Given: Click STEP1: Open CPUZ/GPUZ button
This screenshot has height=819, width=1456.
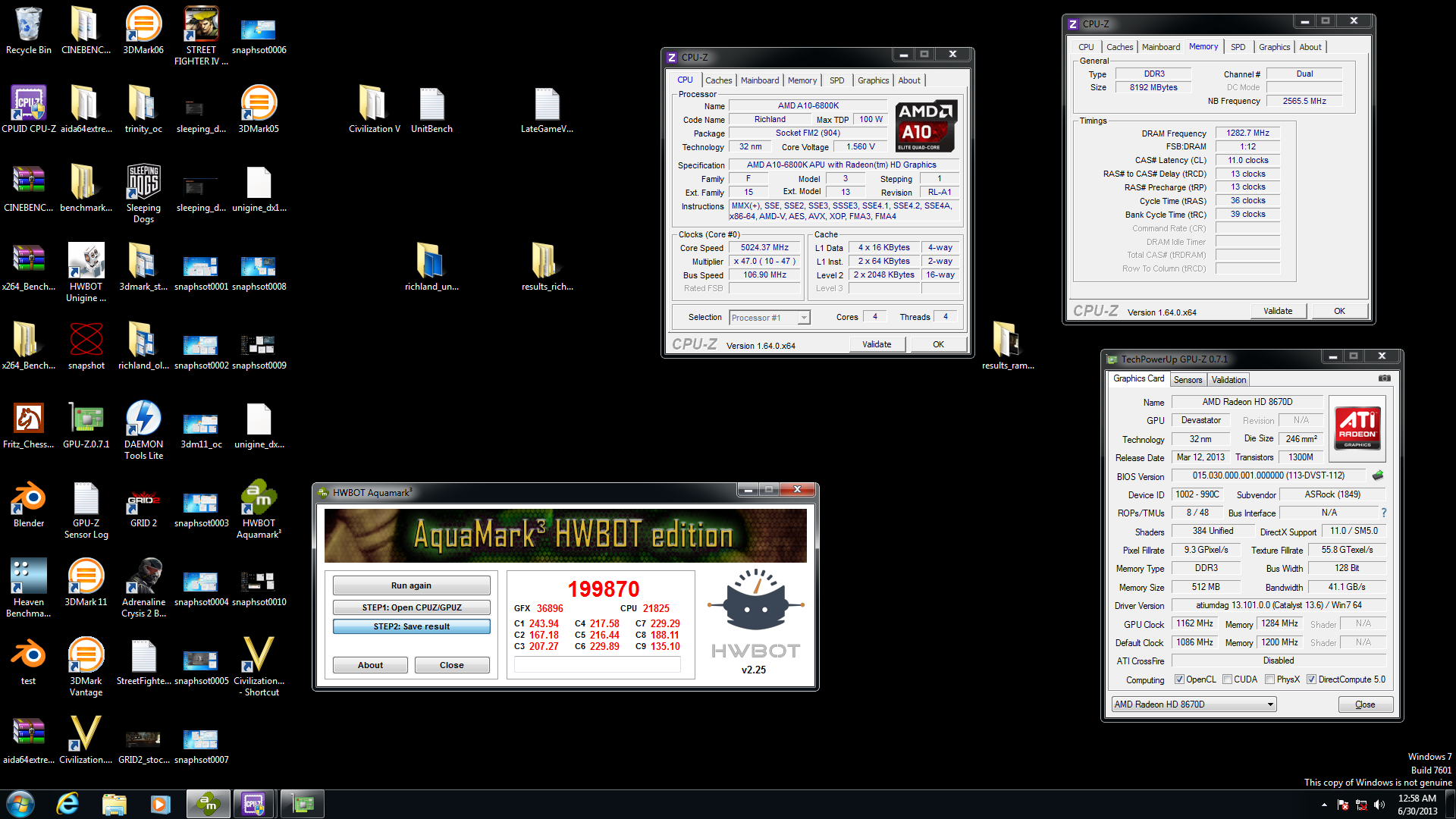Looking at the screenshot, I should coord(411,607).
